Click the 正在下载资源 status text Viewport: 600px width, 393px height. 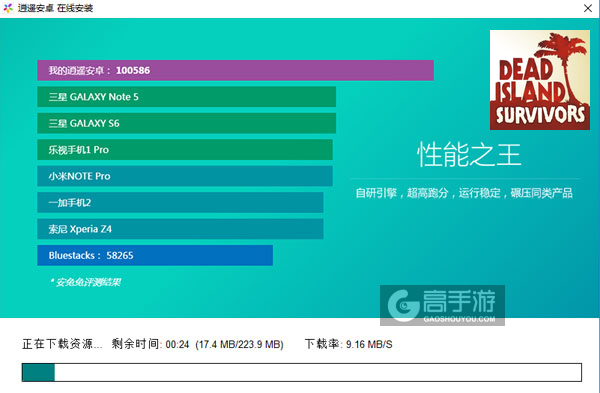(62, 344)
